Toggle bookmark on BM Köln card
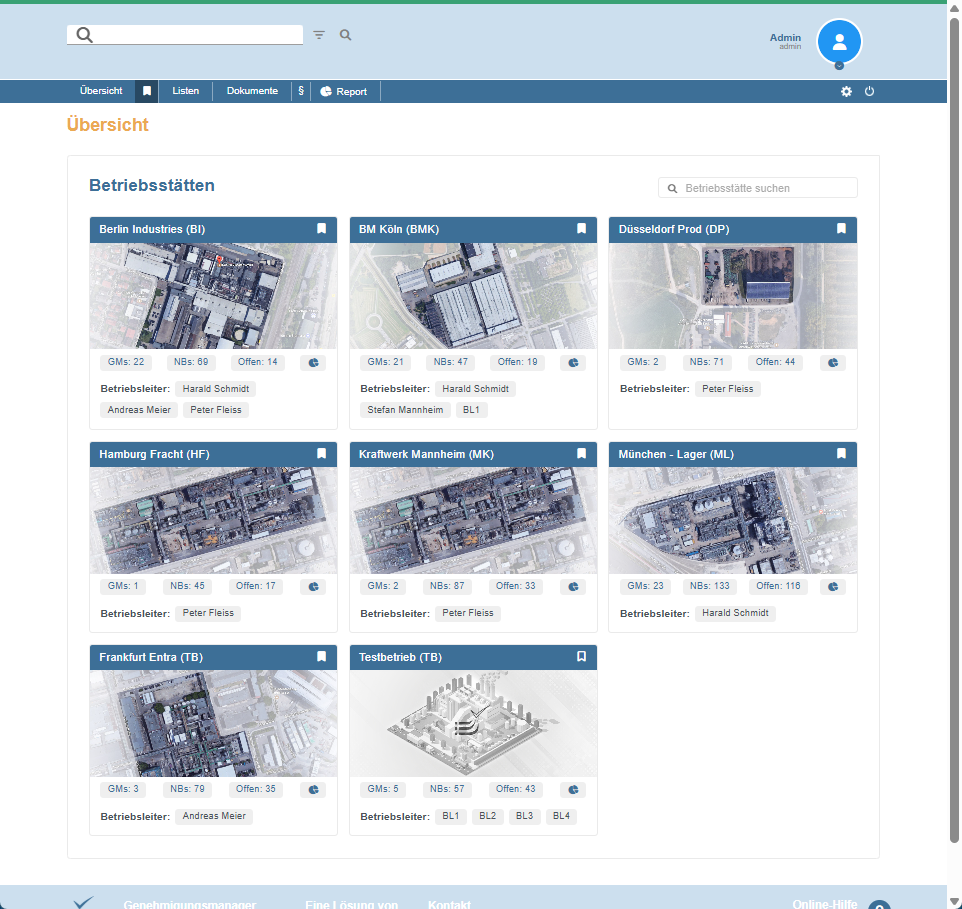This screenshot has height=909, width=962. 581,229
